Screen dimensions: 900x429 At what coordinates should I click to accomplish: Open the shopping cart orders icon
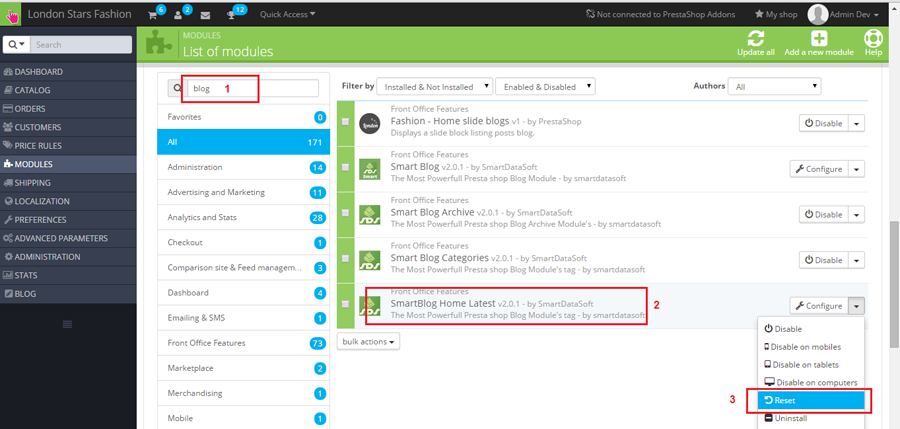(152, 15)
